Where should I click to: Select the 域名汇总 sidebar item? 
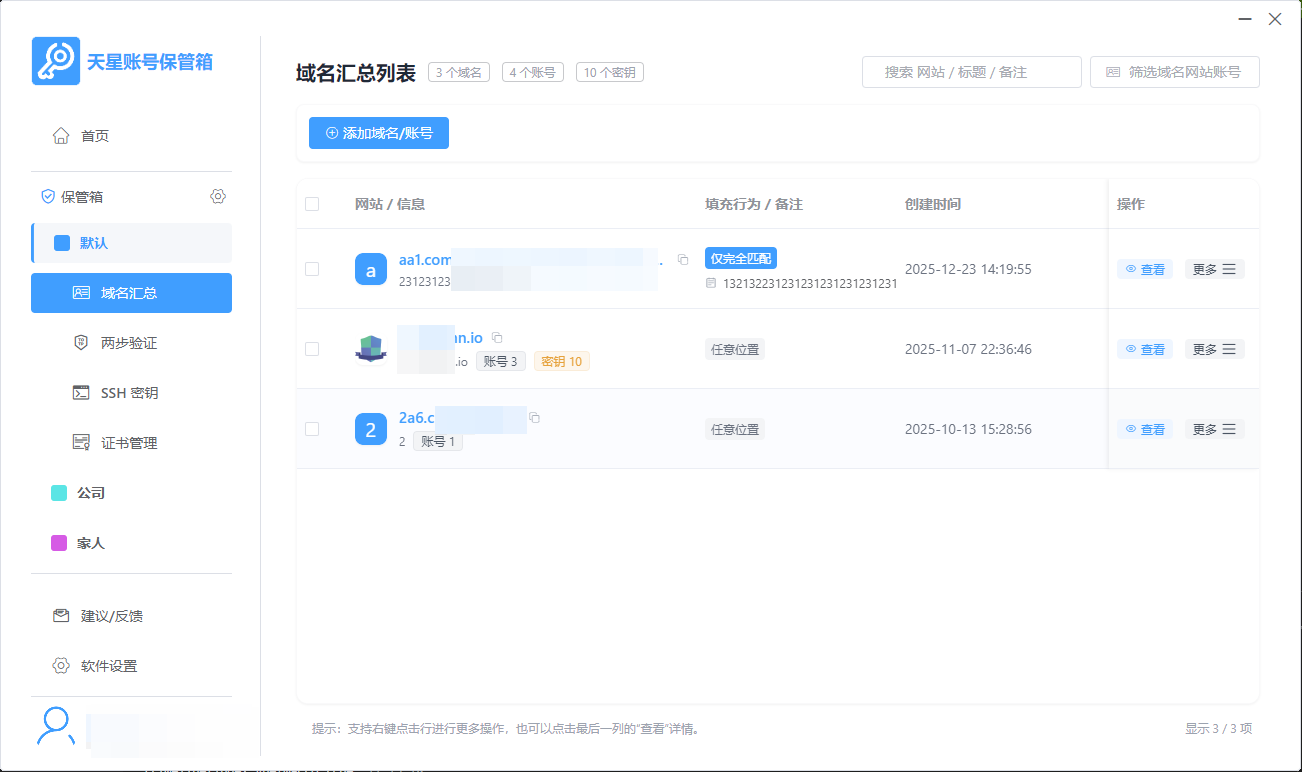131,292
